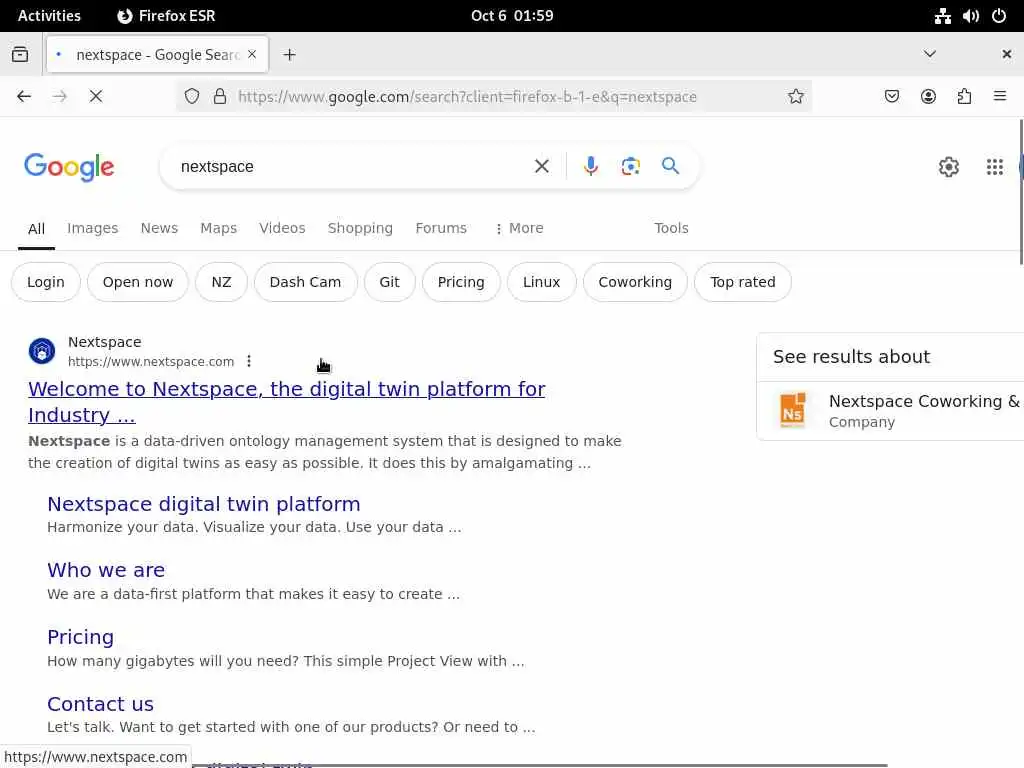Click the Nextspace site favicon

tap(42, 351)
